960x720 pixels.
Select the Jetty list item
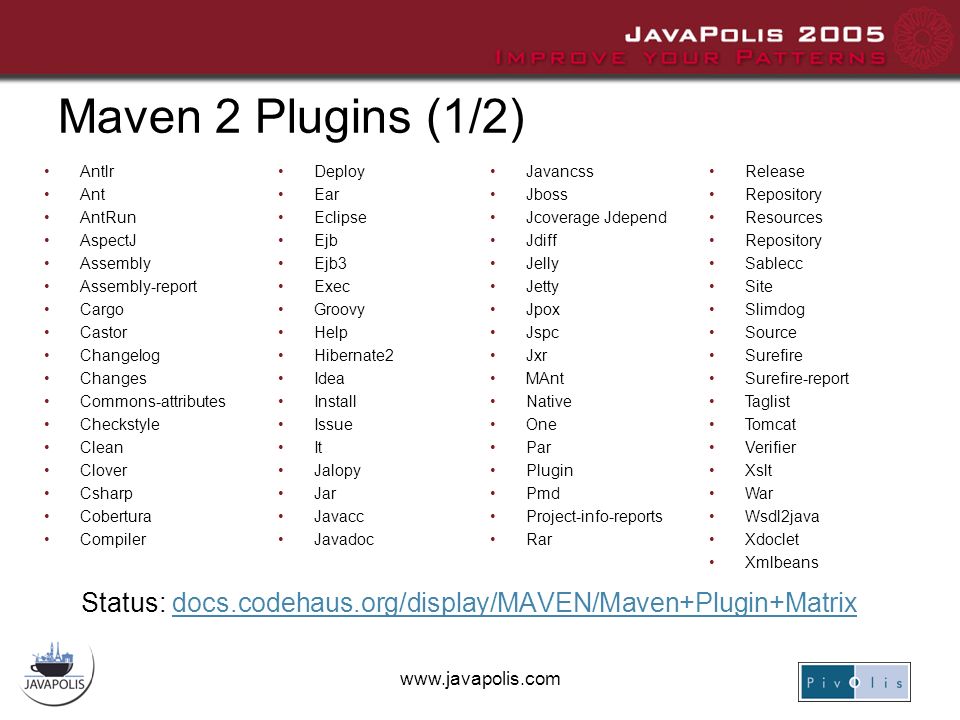pyautogui.click(x=542, y=287)
